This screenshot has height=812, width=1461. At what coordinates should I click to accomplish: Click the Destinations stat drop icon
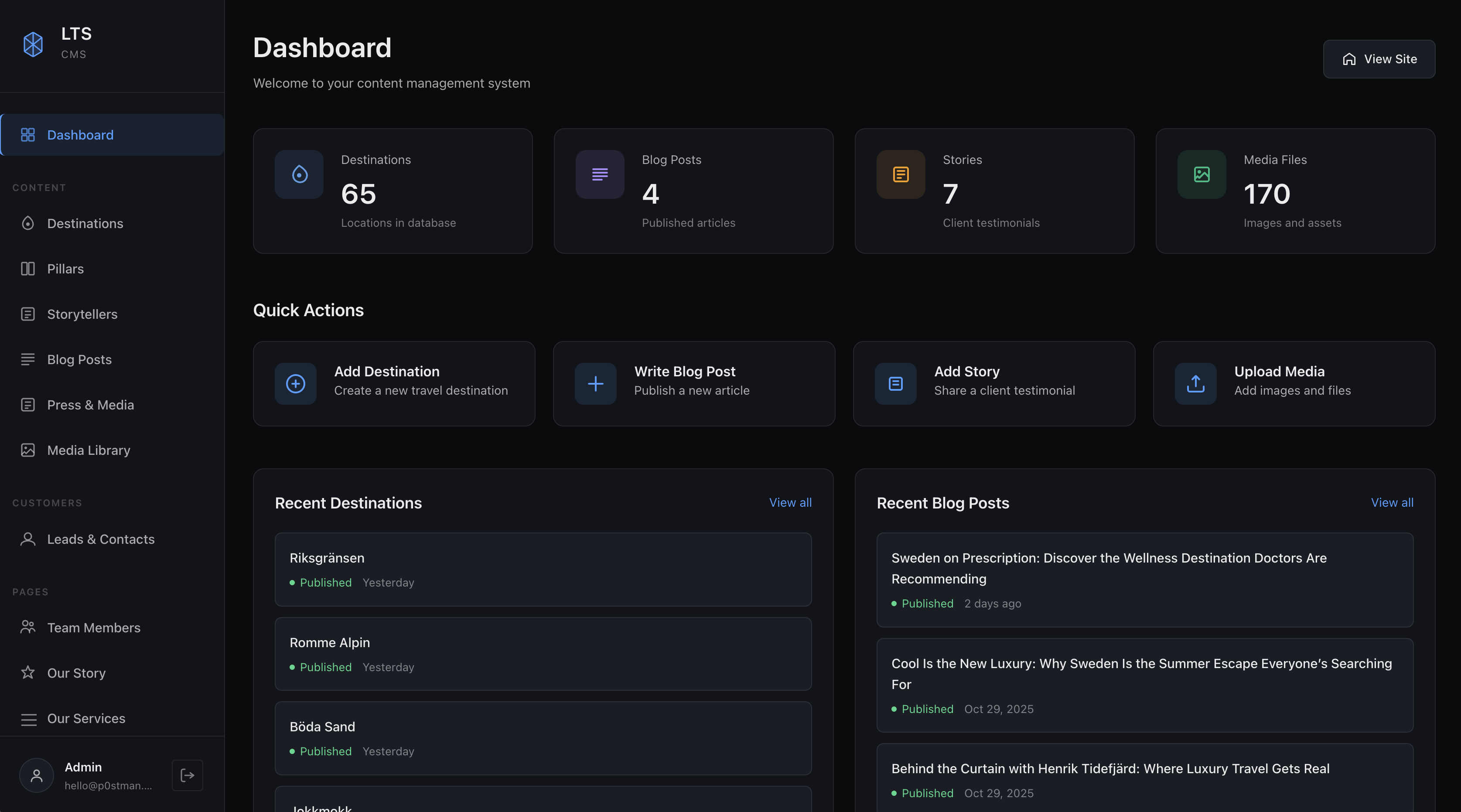(x=300, y=174)
